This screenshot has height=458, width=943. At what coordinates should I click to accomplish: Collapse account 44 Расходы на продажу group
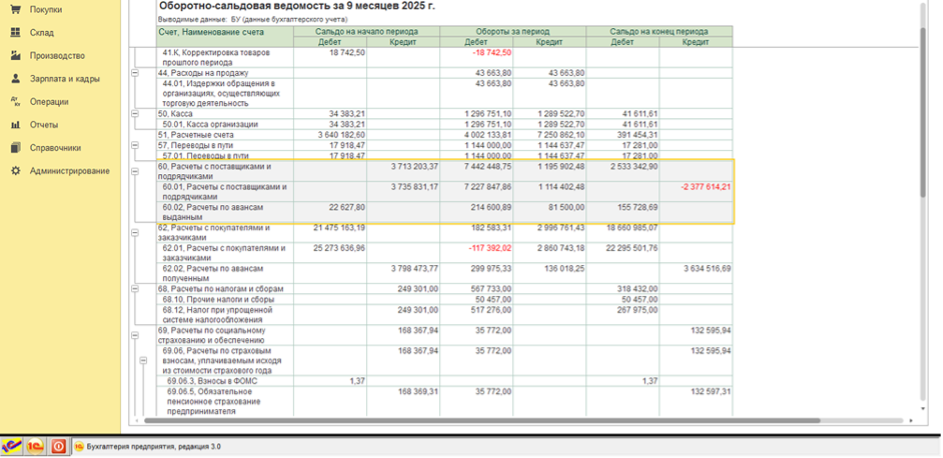135,73
